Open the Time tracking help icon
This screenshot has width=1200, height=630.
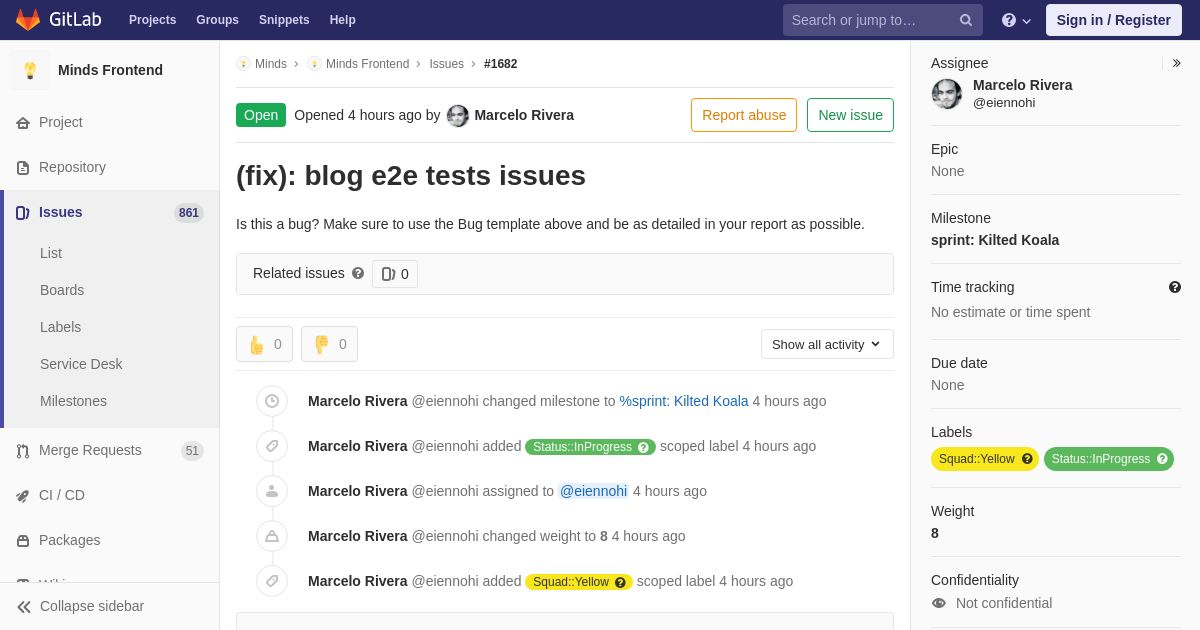click(x=1175, y=287)
